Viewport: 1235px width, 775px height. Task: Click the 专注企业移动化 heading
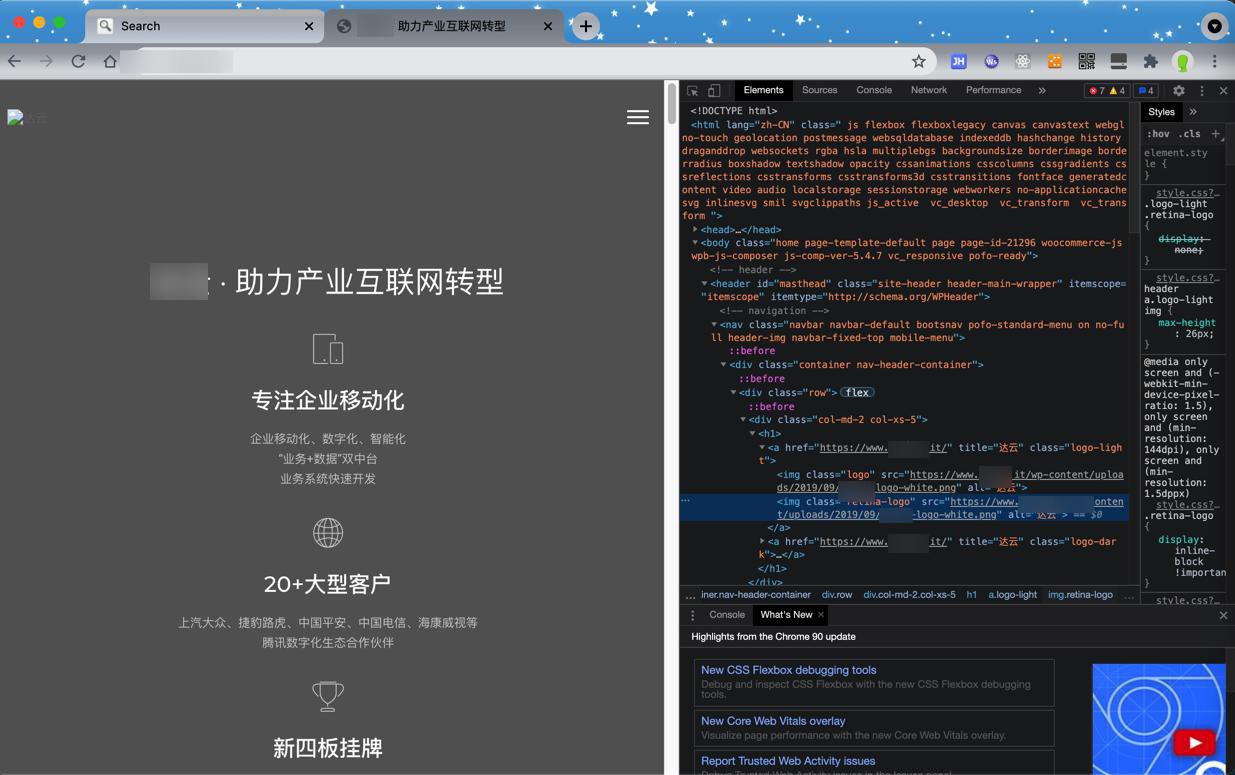tap(328, 400)
